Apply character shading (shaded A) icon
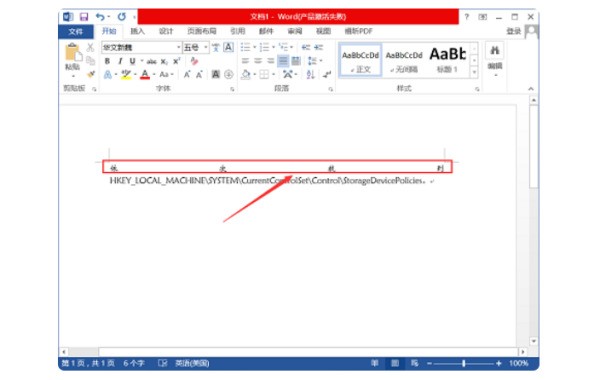This screenshot has height=380, width=600. coord(216,75)
